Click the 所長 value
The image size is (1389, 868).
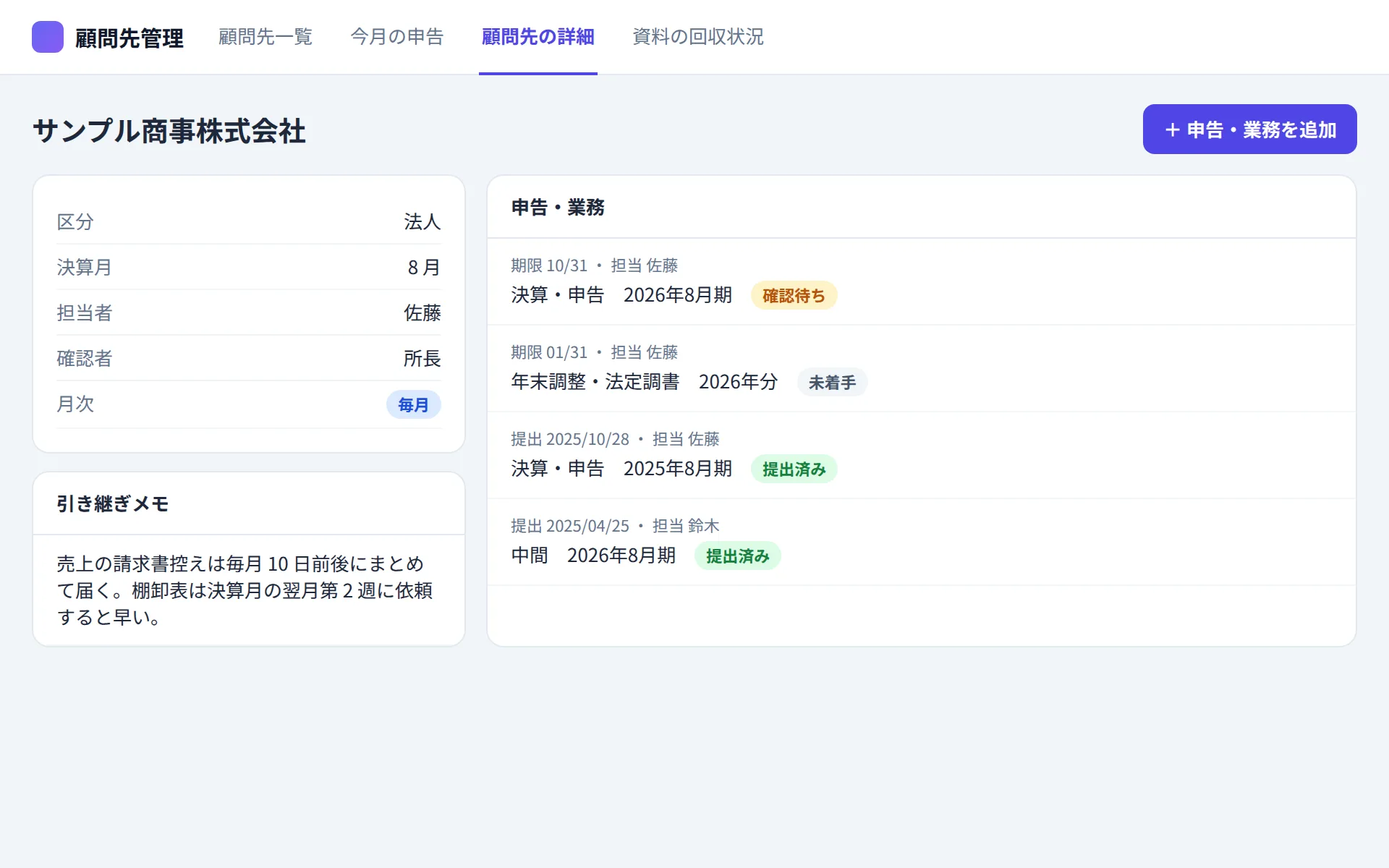[422, 359]
